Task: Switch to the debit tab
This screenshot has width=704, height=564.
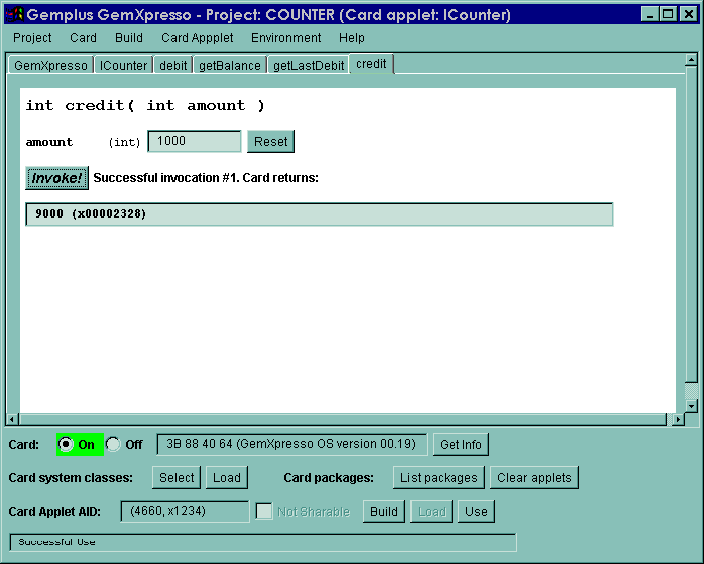Action: pos(173,66)
